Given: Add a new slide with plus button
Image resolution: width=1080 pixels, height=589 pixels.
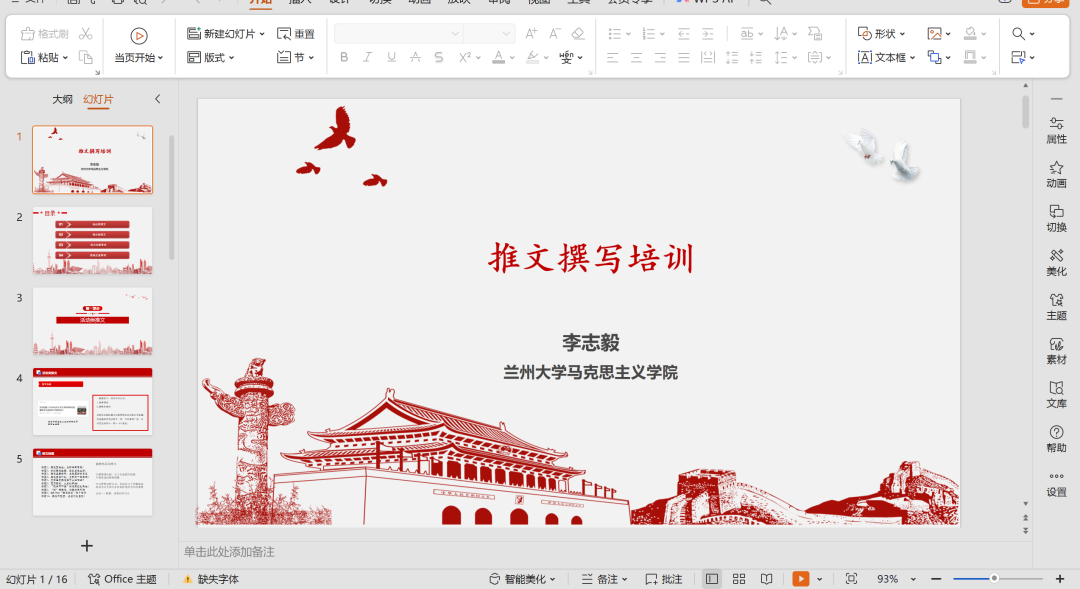Looking at the screenshot, I should pos(87,546).
